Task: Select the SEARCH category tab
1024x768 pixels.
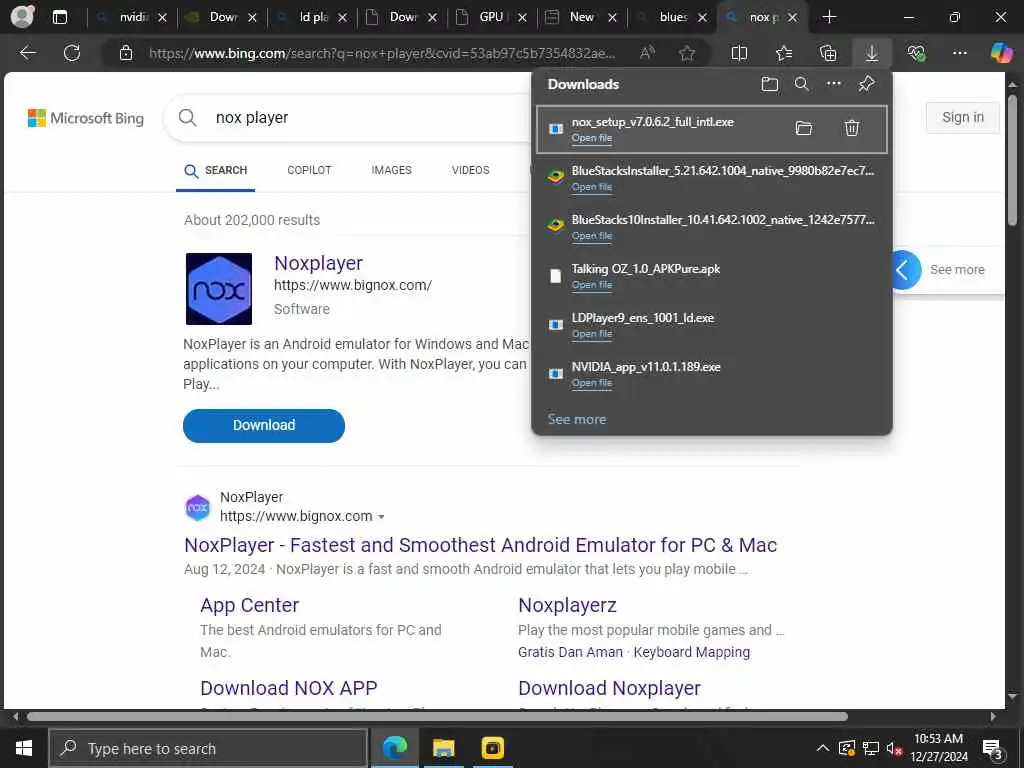Action: (216, 171)
